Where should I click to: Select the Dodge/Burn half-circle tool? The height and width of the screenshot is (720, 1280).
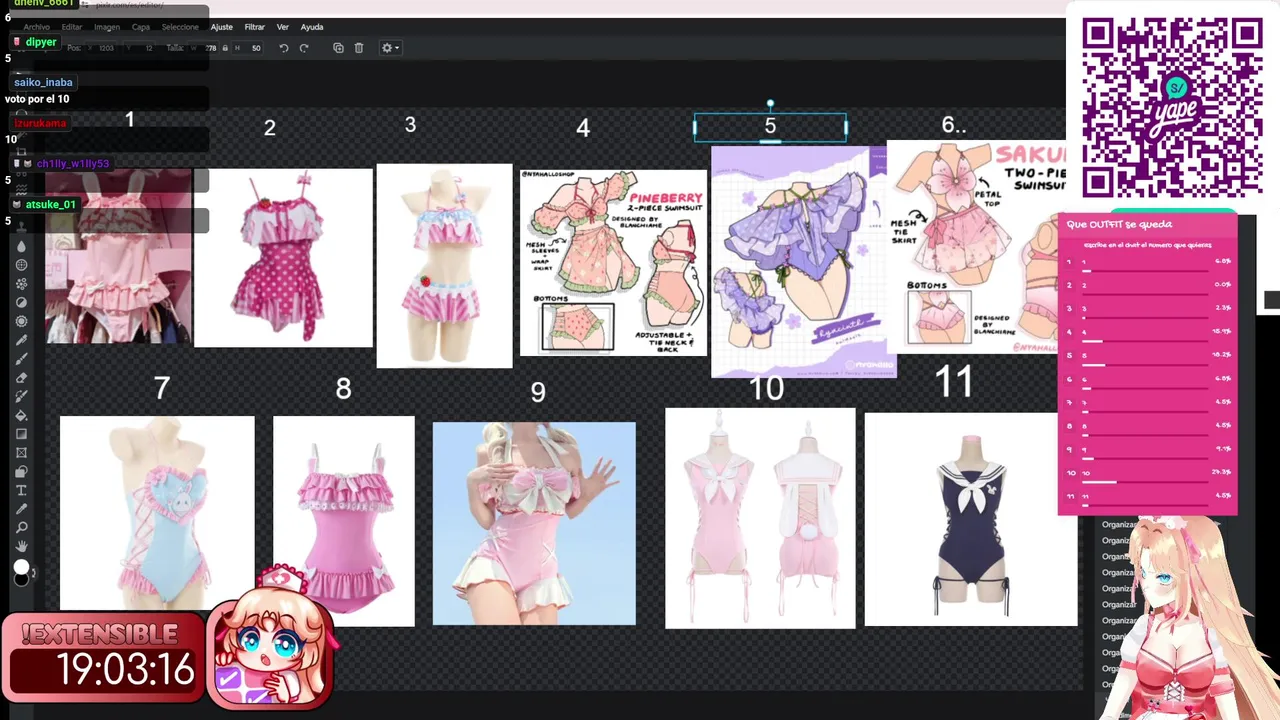pyautogui.click(x=21, y=302)
